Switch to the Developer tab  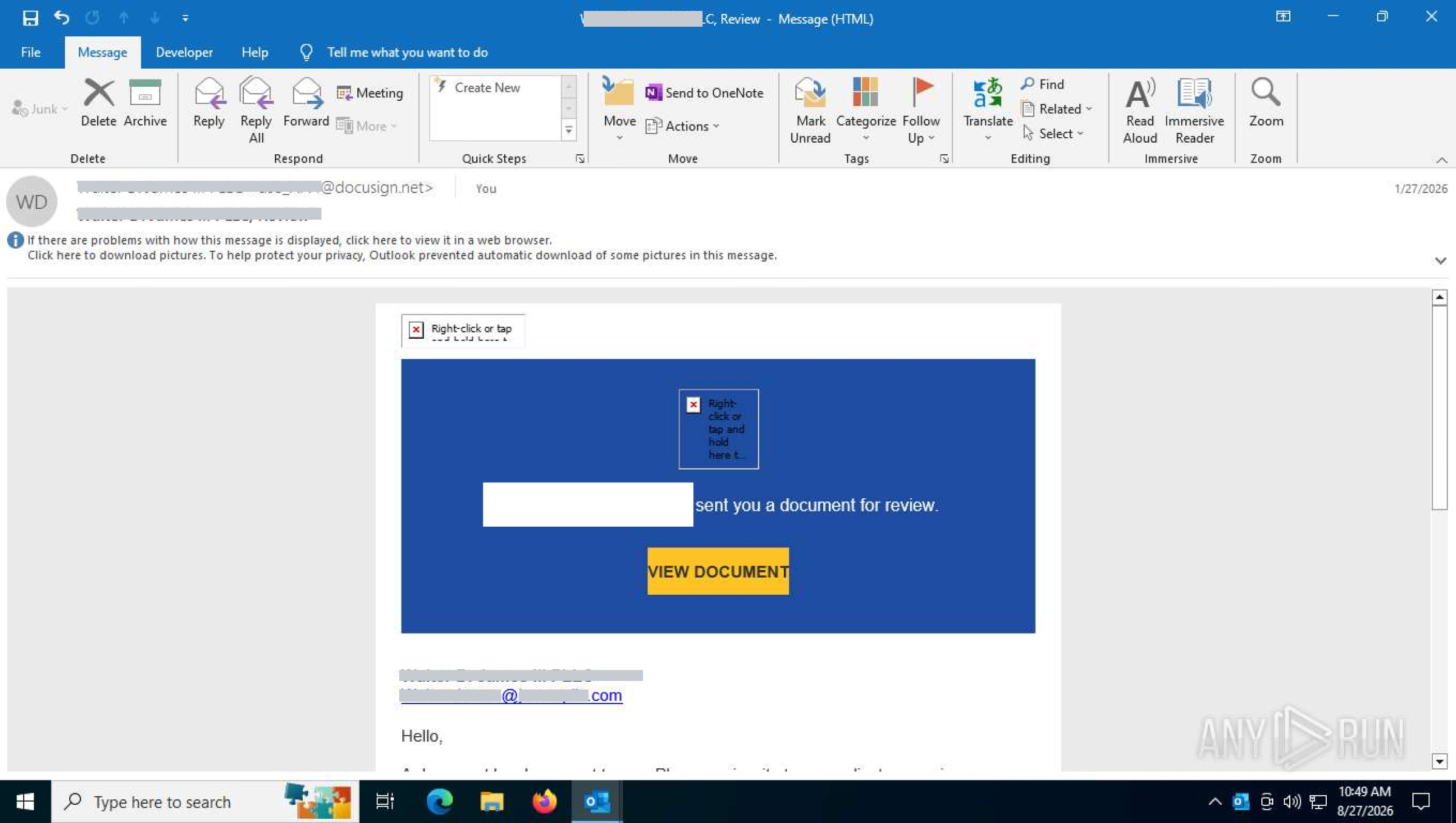[184, 52]
